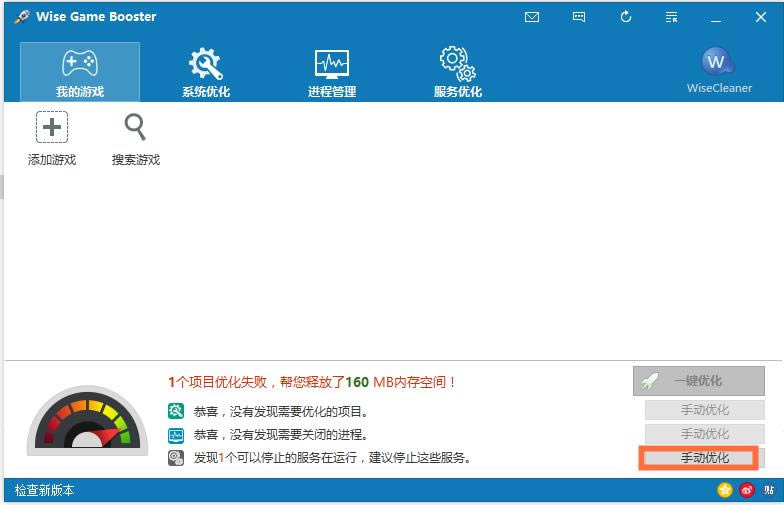Switch to 系统优化 tab
784x505 pixels.
[206, 72]
